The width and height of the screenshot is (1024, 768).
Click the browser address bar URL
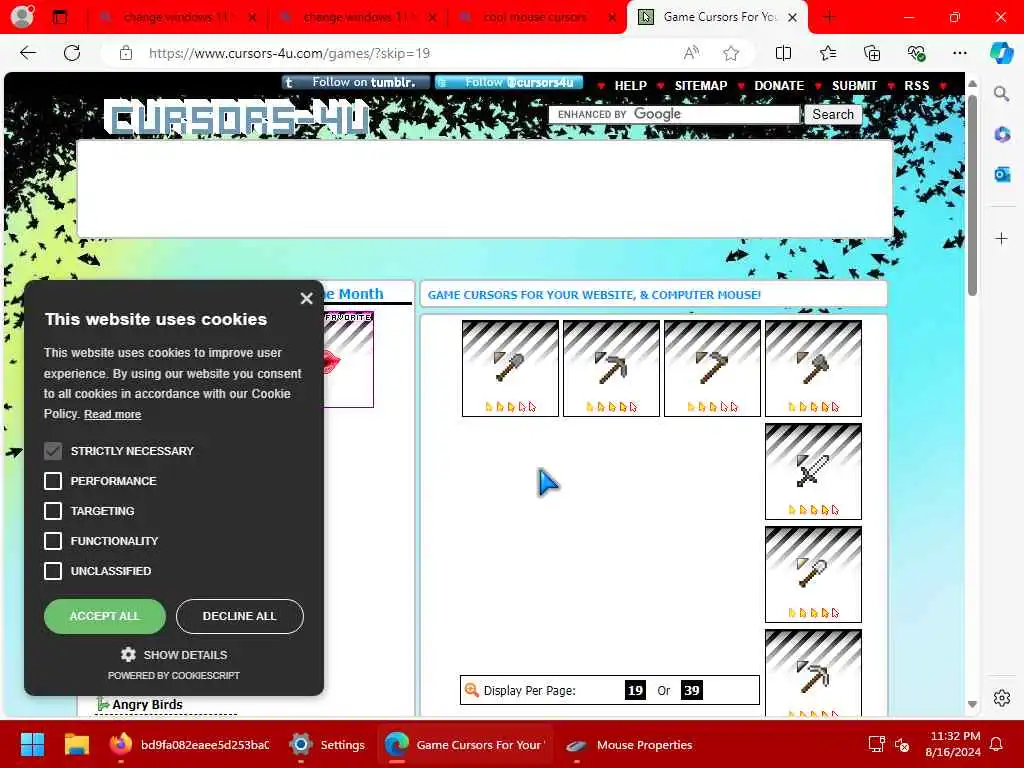(x=289, y=53)
